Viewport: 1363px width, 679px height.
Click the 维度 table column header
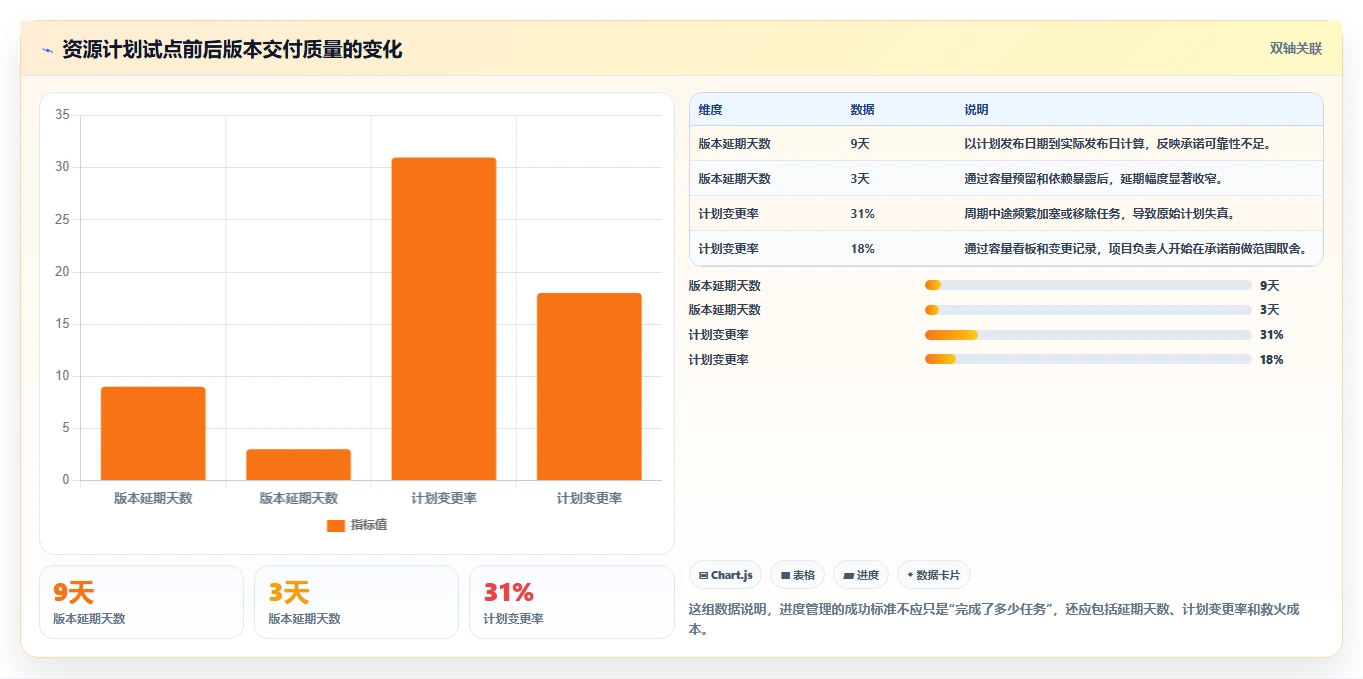pos(710,109)
